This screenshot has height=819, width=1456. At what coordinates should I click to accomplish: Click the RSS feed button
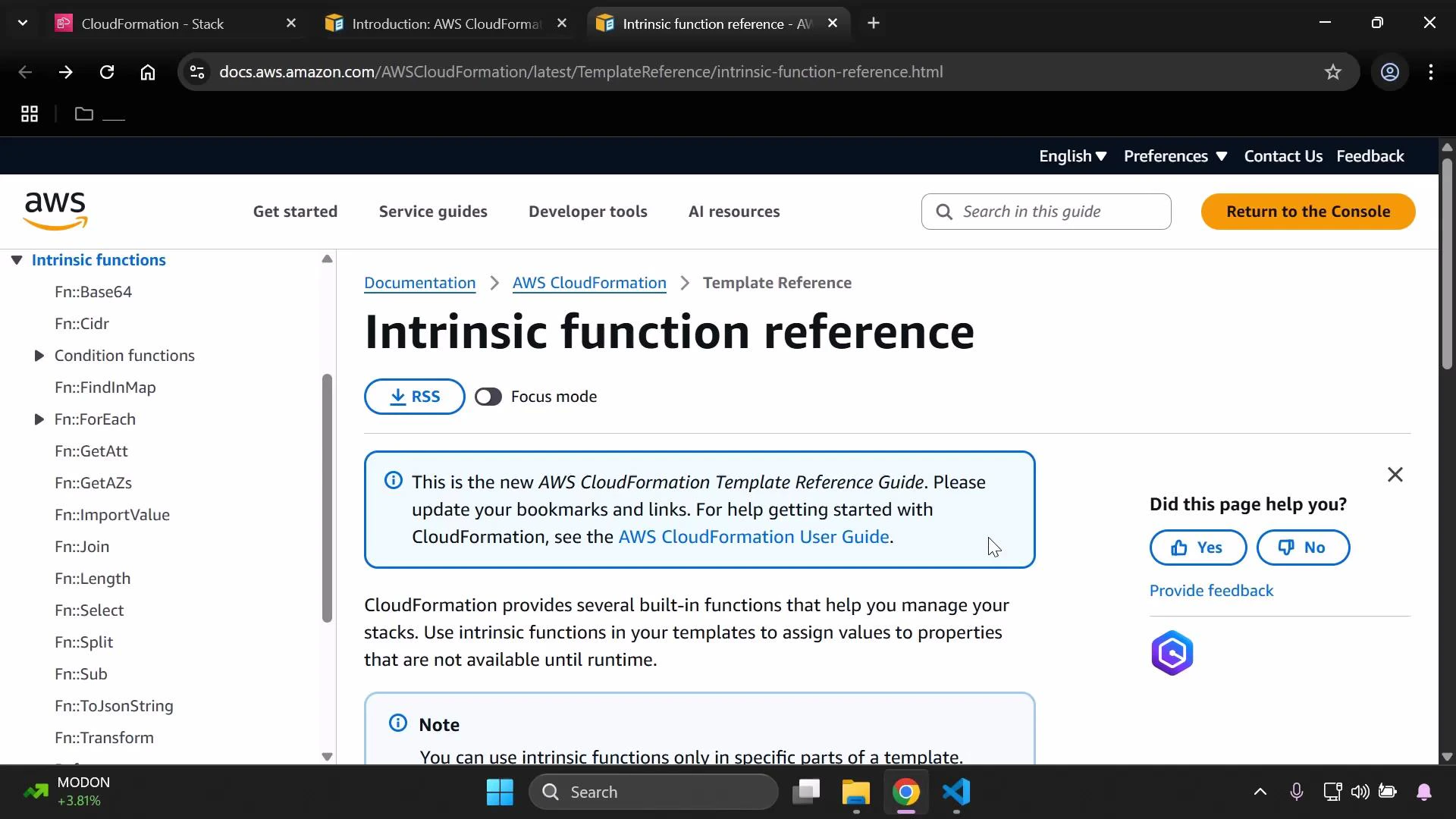click(414, 396)
